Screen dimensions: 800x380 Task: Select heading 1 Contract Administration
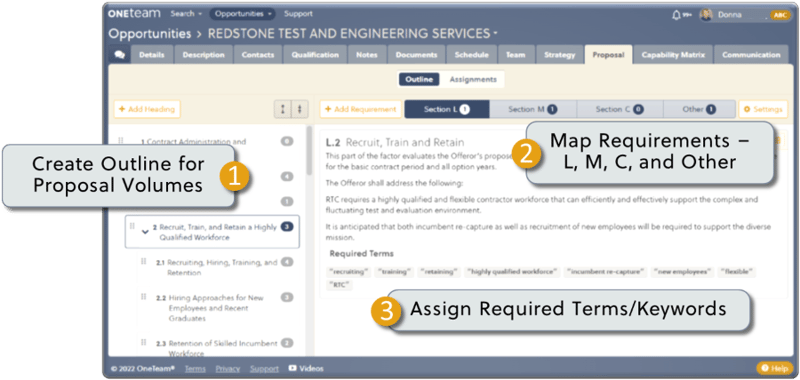pos(194,142)
